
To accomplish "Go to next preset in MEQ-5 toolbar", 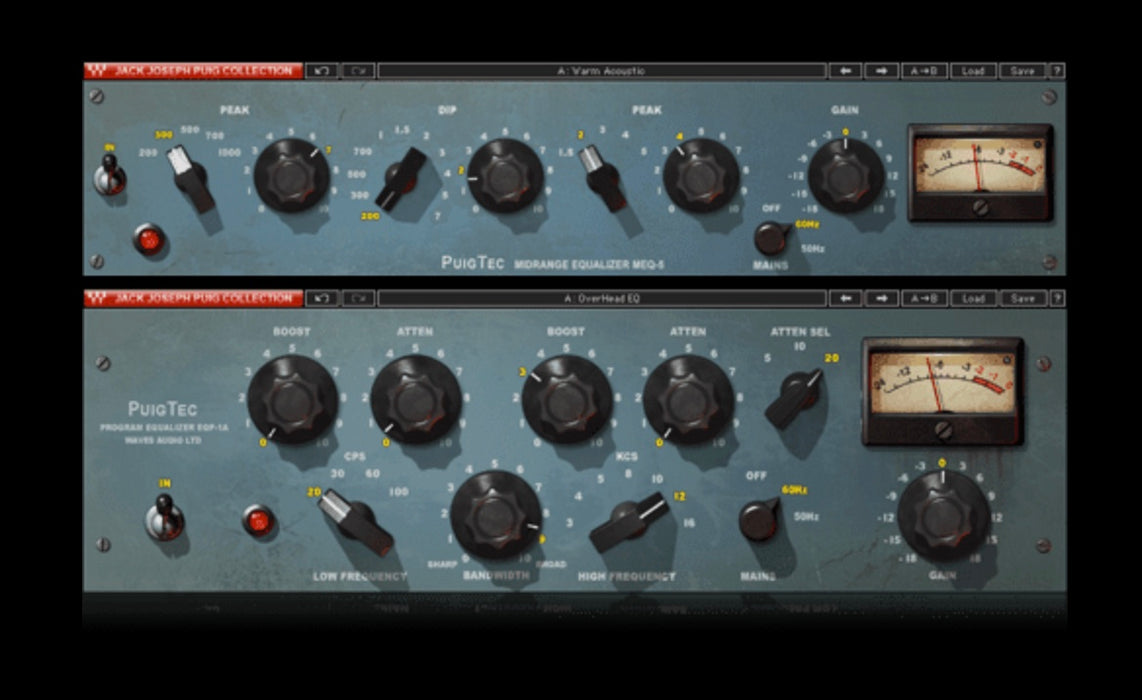I will pos(881,71).
